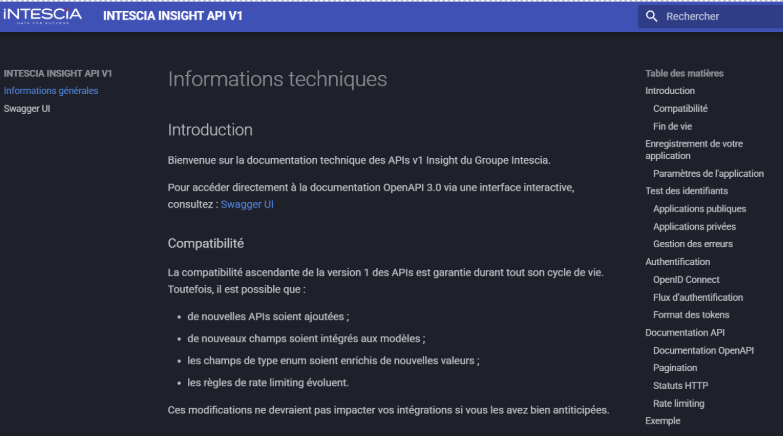Viewport: 783px width, 436px height.
Task: Open Format des tokens section
Action: point(691,315)
